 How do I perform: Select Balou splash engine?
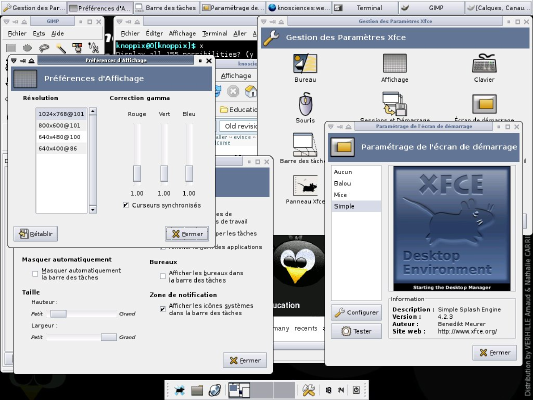point(356,184)
